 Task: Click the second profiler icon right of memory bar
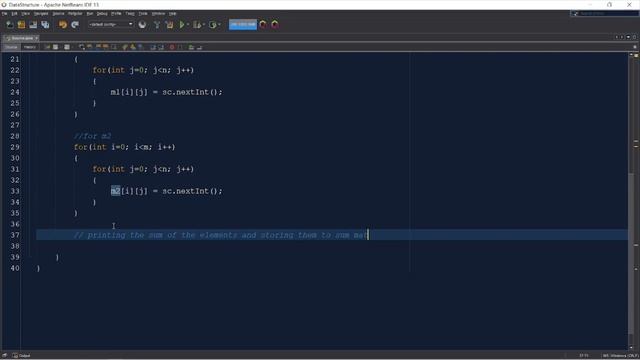275,25
